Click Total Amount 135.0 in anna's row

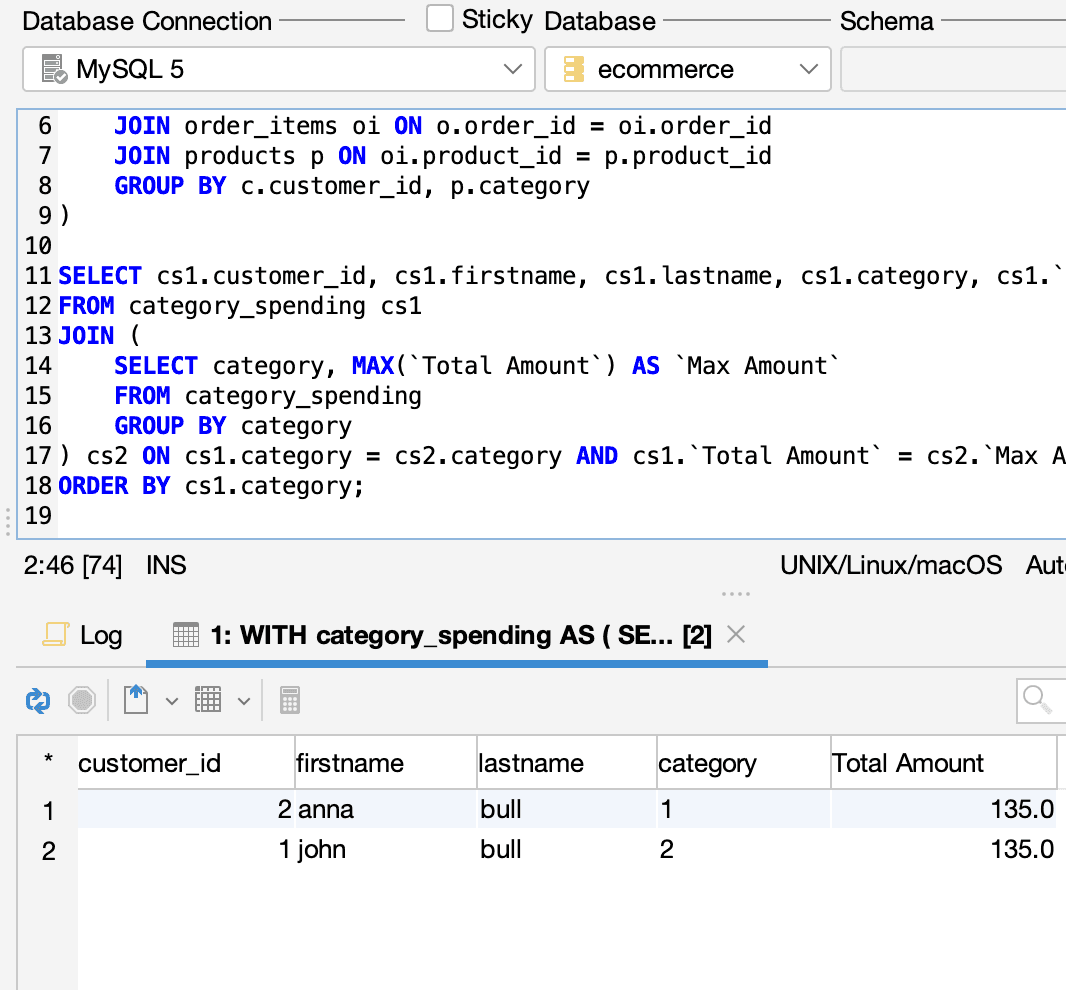point(944,809)
